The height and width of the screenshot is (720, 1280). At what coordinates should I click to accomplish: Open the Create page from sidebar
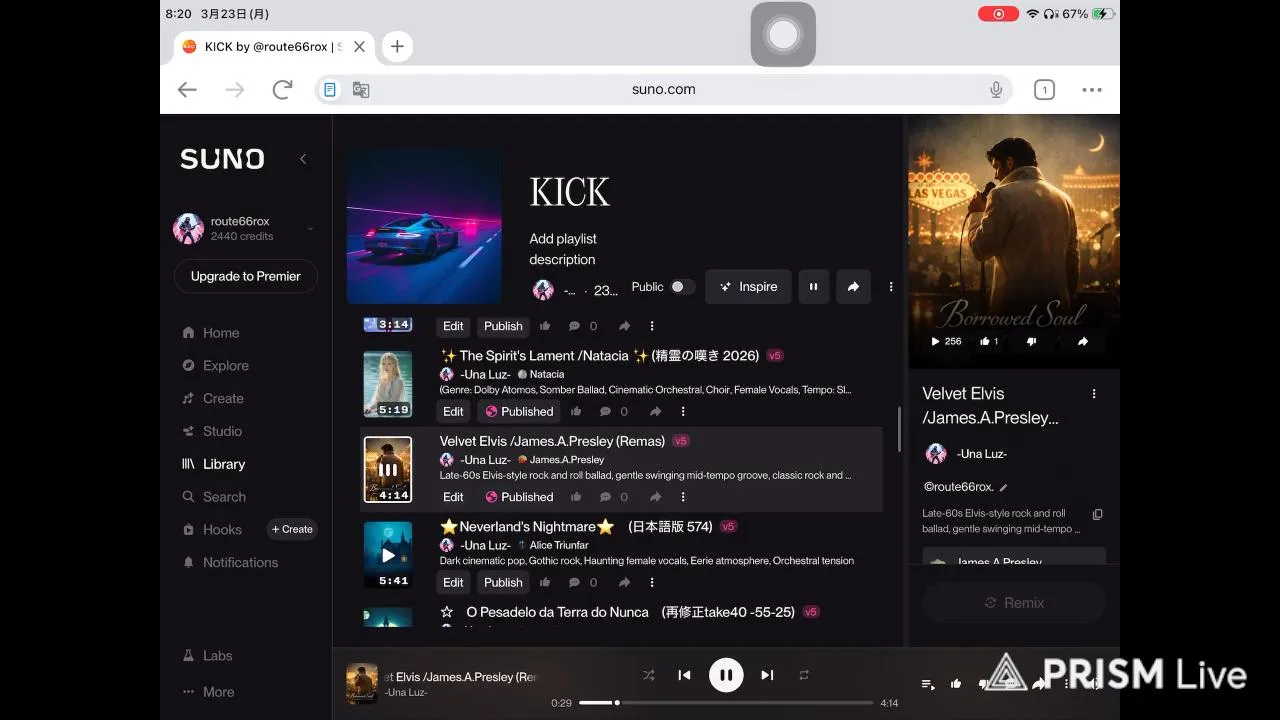(x=213, y=398)
